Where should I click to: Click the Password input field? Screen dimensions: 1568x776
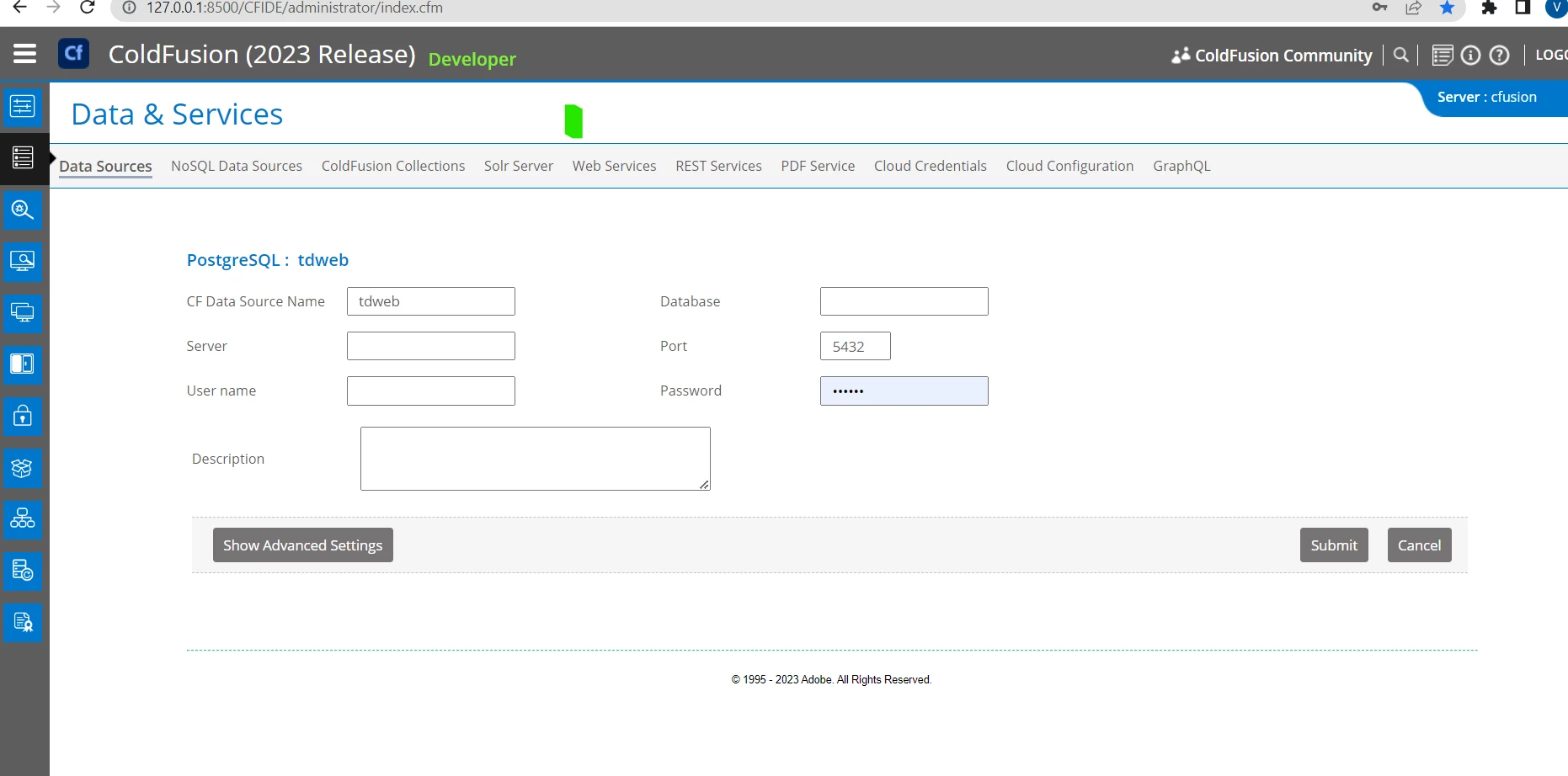point(904,391)
